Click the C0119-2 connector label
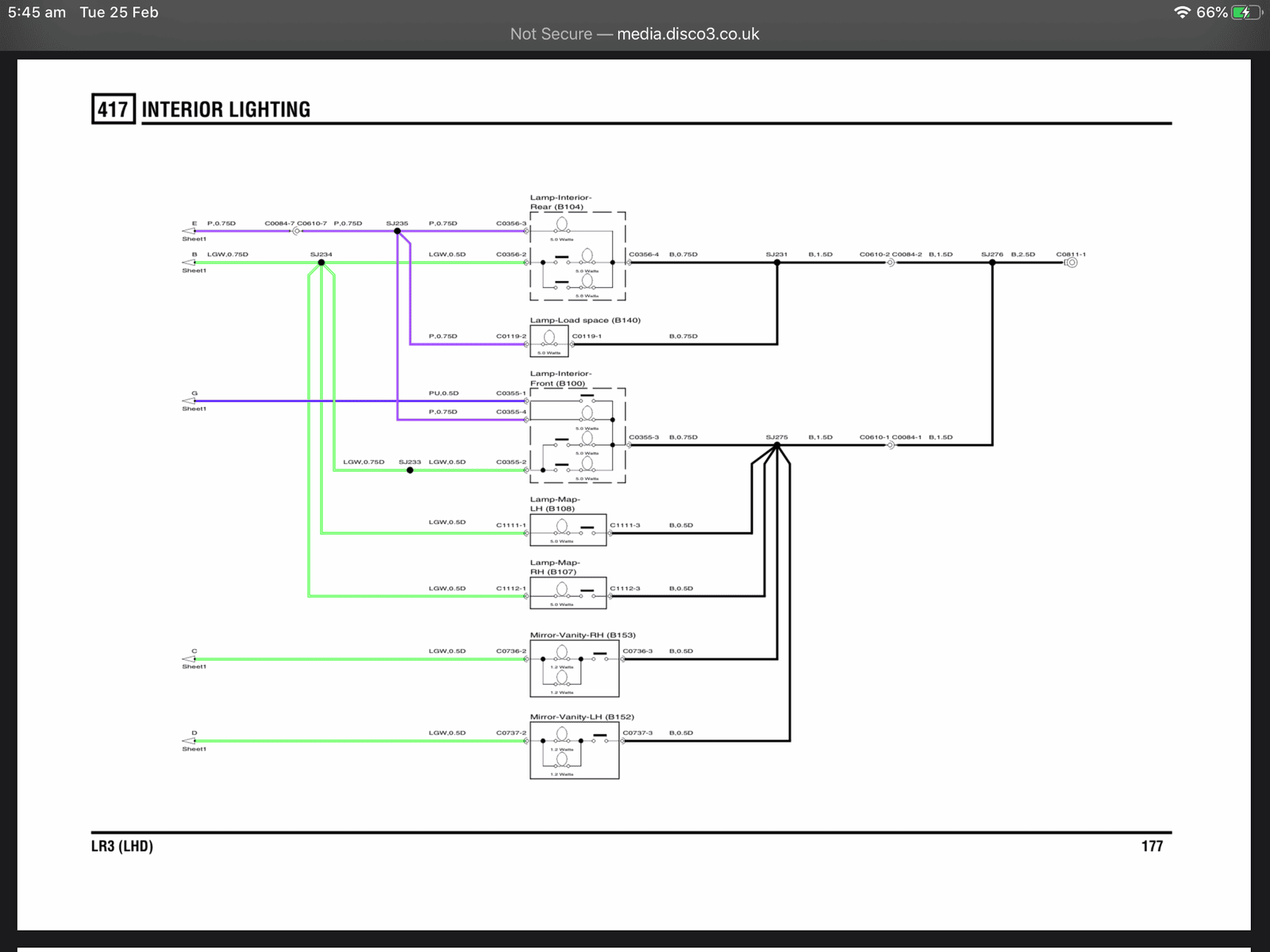 tap(511, 336)
